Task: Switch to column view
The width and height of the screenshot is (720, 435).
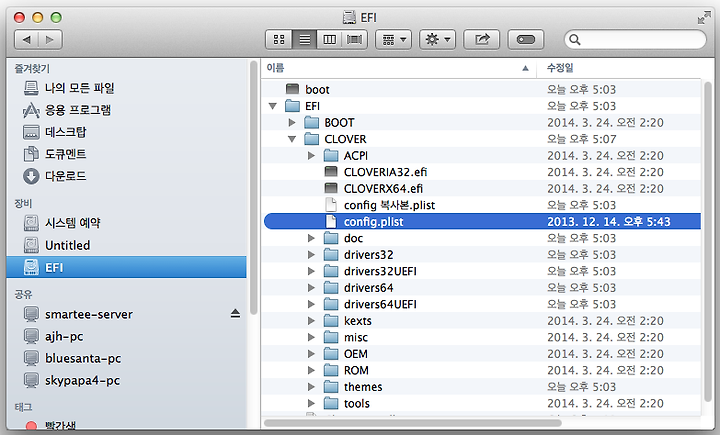Action: point(329,40)
